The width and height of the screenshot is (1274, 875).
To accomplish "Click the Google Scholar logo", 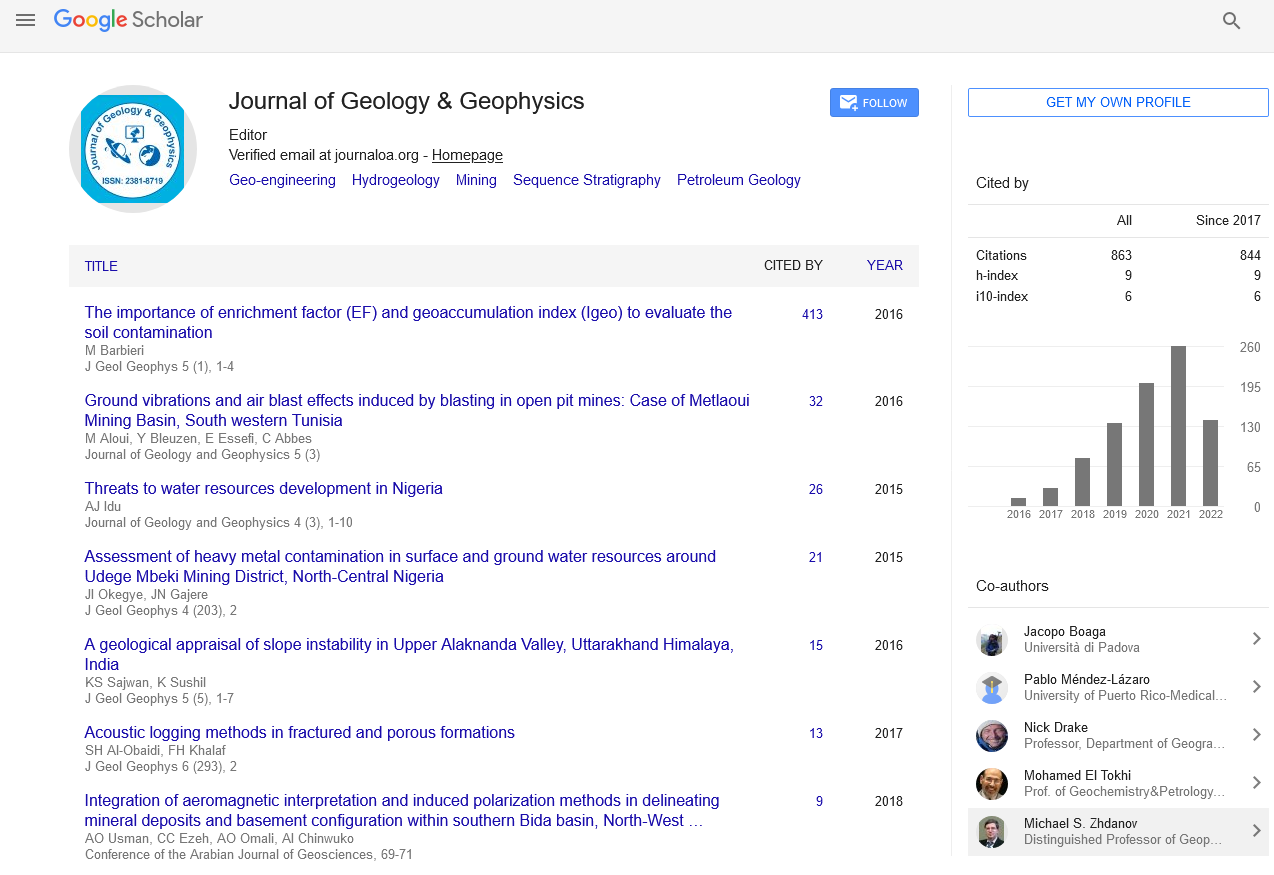I will (x=128, y=20).
